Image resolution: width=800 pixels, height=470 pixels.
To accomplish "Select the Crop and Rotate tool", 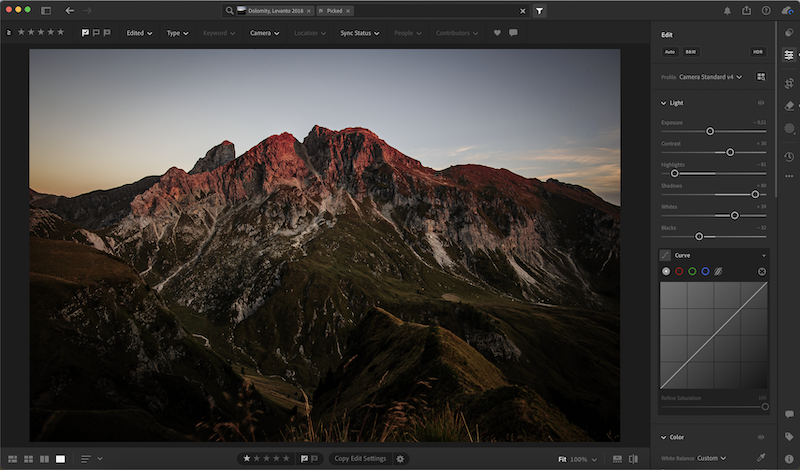I will tap(789, 83).
